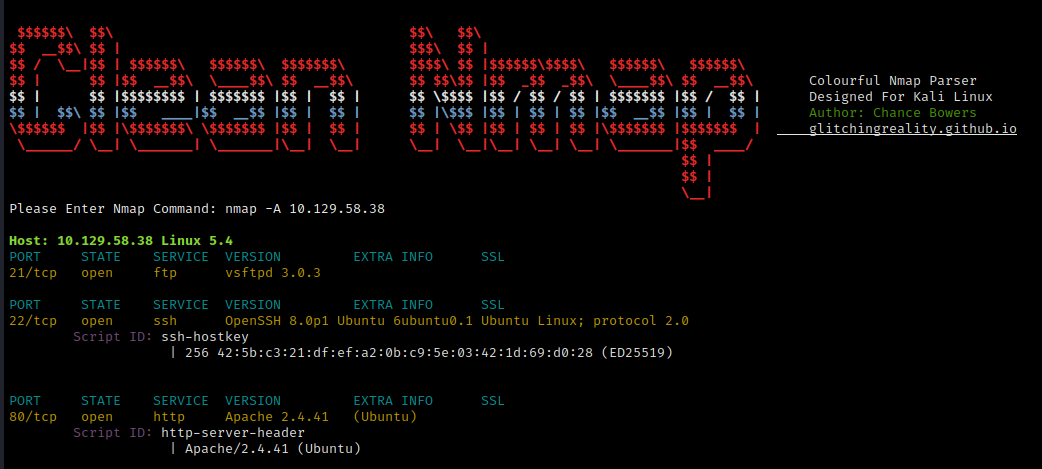This screenshot has height=469, width=1042.
Task: Click the 21/tcp port entry
Action: coord(29,272)
